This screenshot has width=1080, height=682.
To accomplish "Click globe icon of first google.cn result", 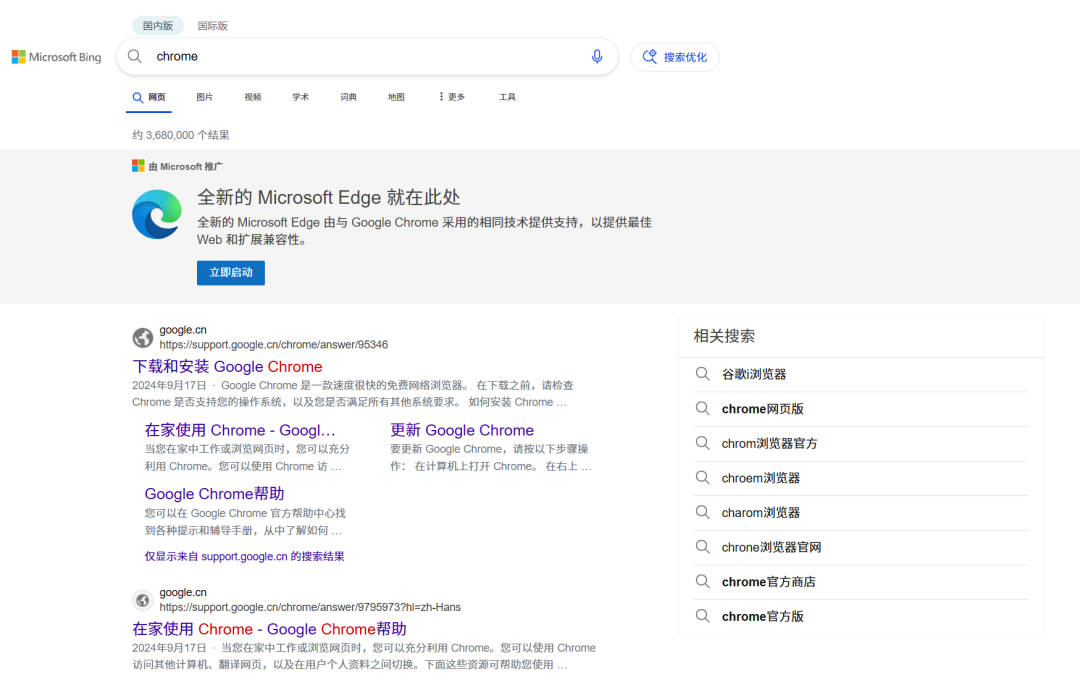I will pos(143,338).
